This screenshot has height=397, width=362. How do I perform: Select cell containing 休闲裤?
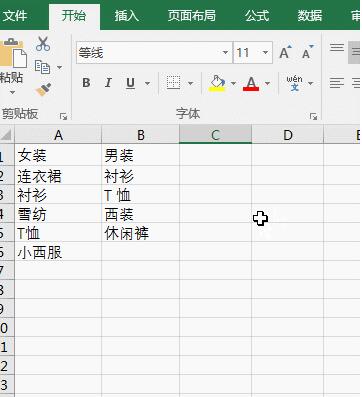coord(140,233)
